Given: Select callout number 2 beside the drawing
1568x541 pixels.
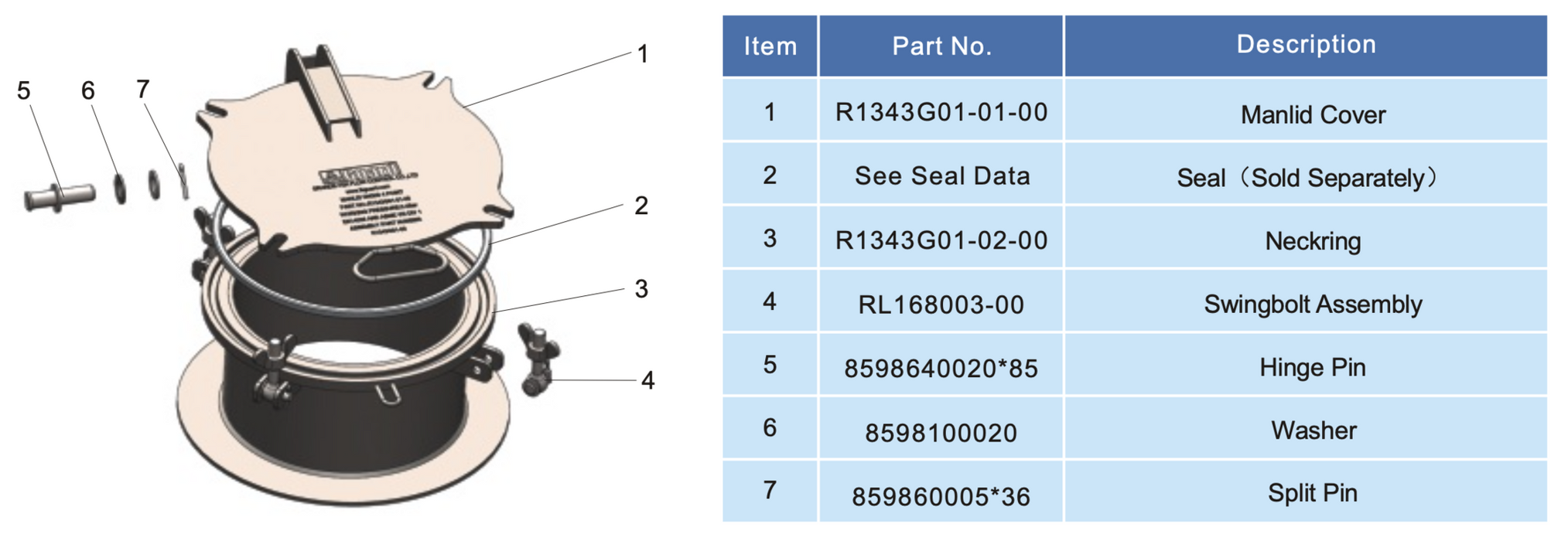Looking at the screenshot, I should [641, 206].
